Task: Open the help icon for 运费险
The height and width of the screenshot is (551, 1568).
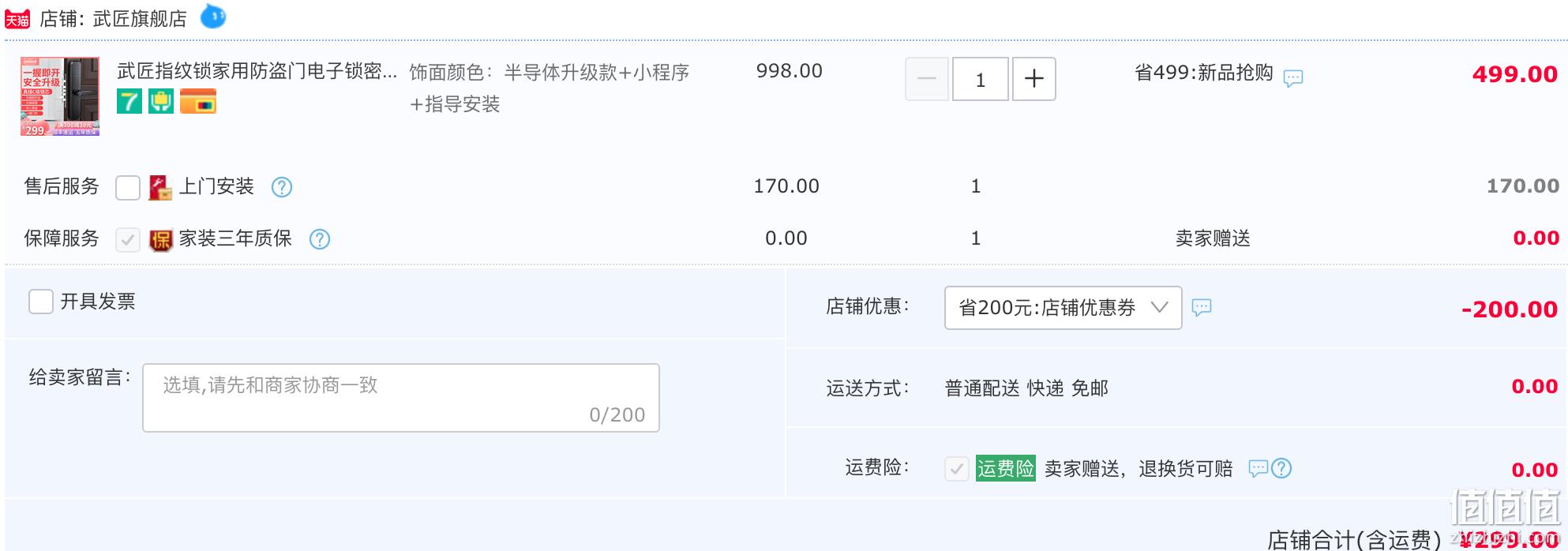Action: [1281, 468]
